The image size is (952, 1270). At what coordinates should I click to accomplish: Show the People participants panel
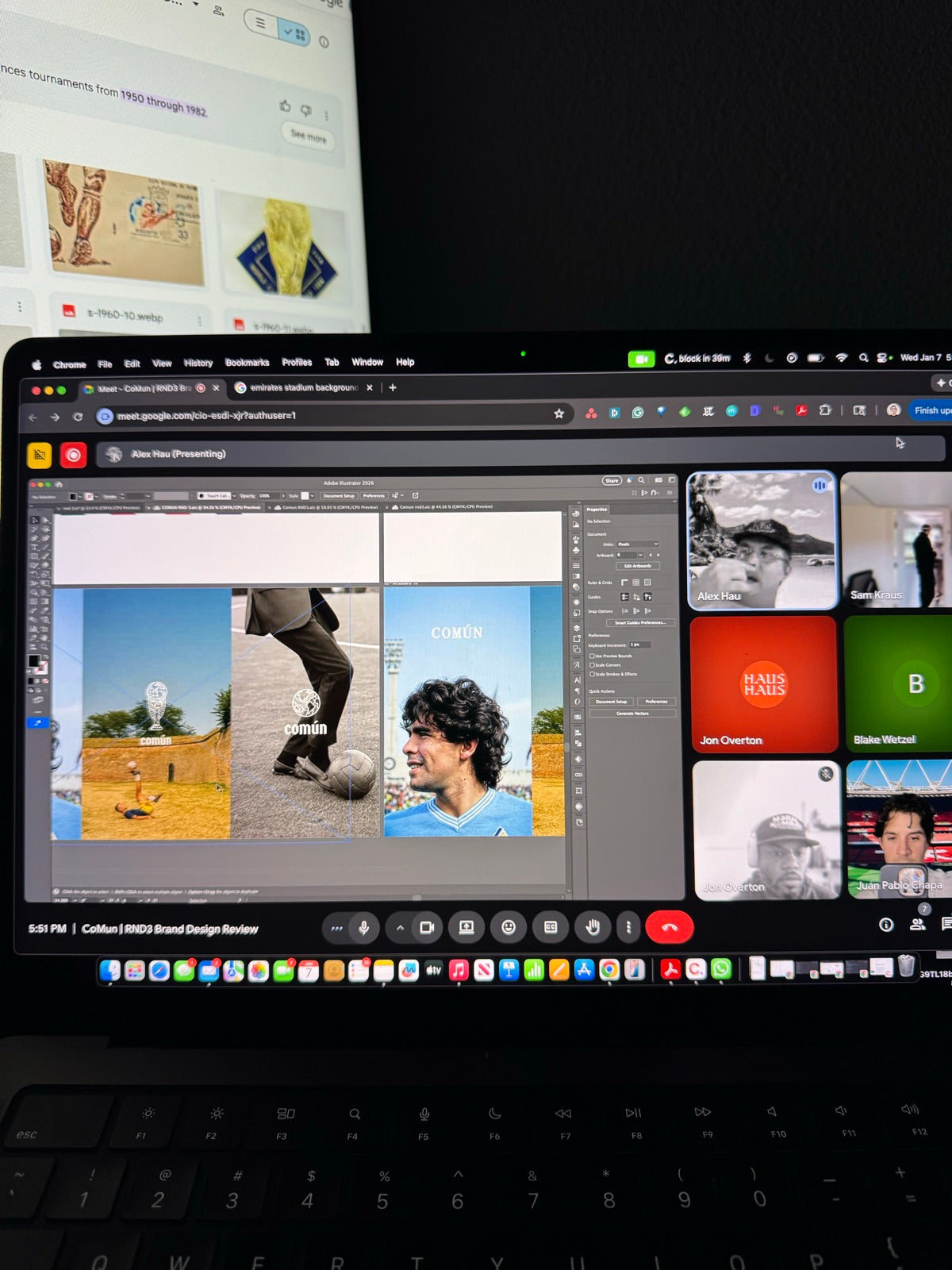tap(918, 924)
